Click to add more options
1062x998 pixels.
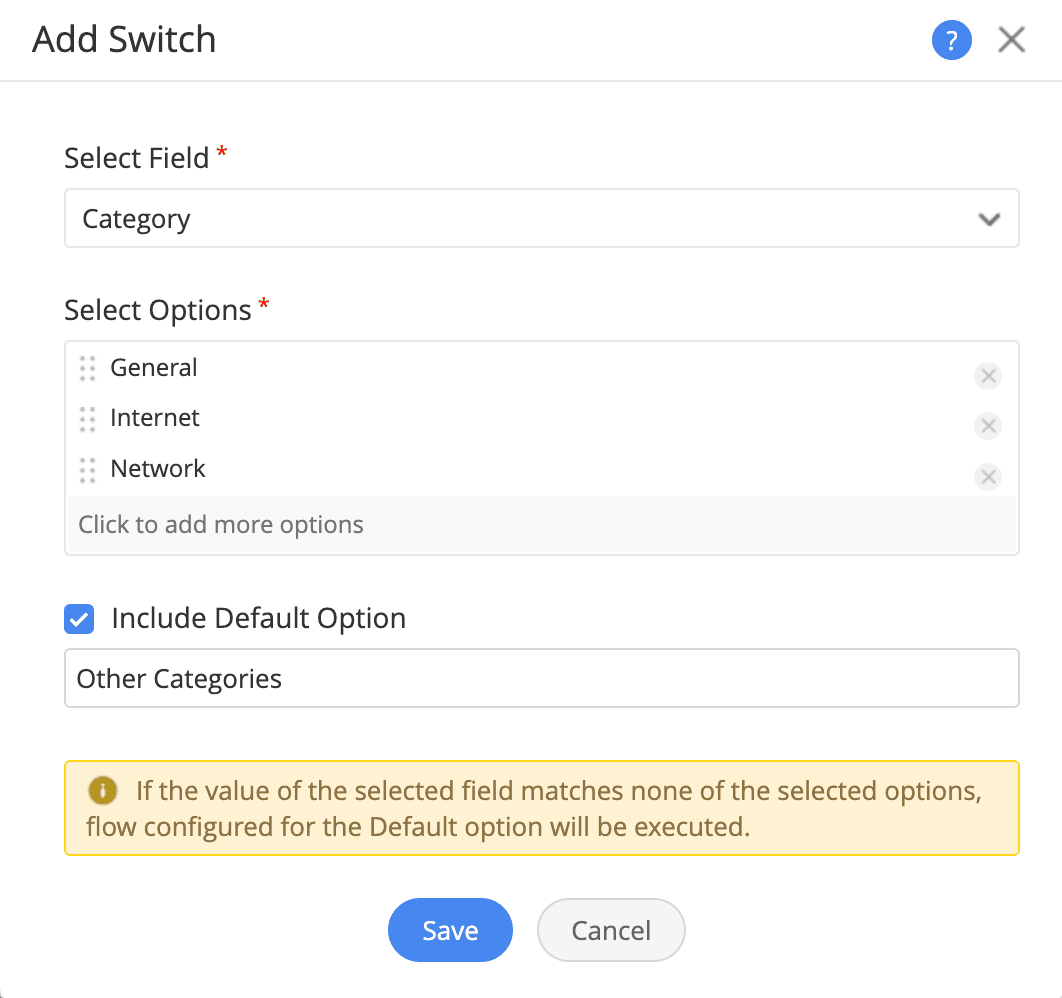click(221, 525)
